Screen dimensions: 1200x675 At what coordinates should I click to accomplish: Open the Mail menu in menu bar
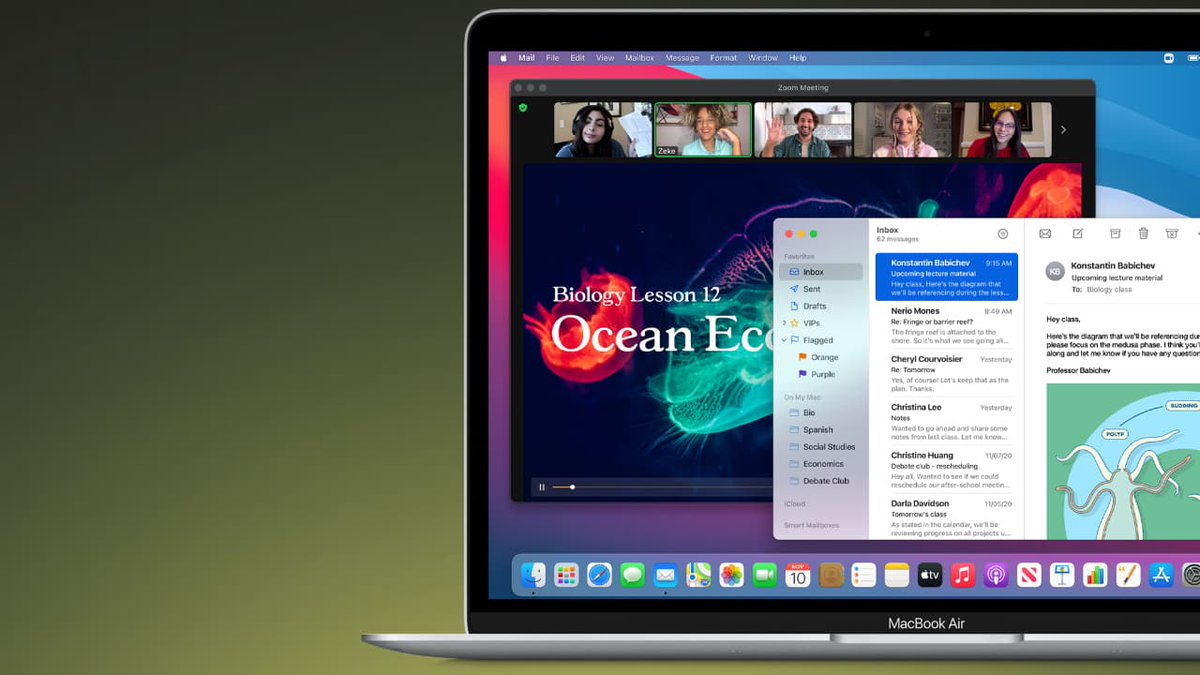click(526, 58)
